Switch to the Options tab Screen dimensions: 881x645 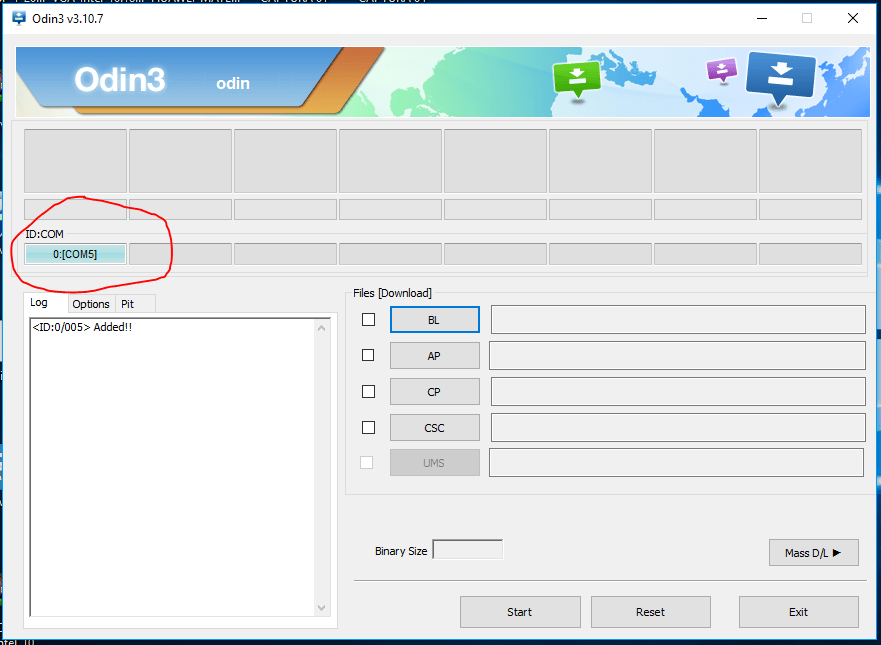click(x=91, y=304)
